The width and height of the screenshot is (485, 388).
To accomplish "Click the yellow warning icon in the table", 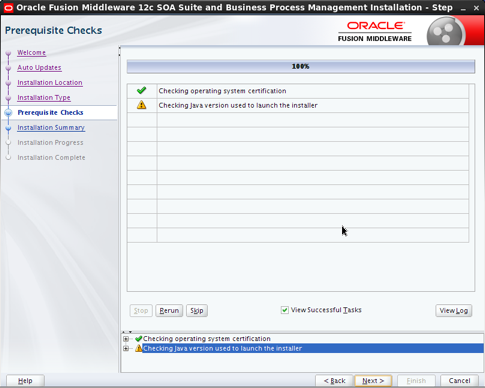I will pos(141,105).
